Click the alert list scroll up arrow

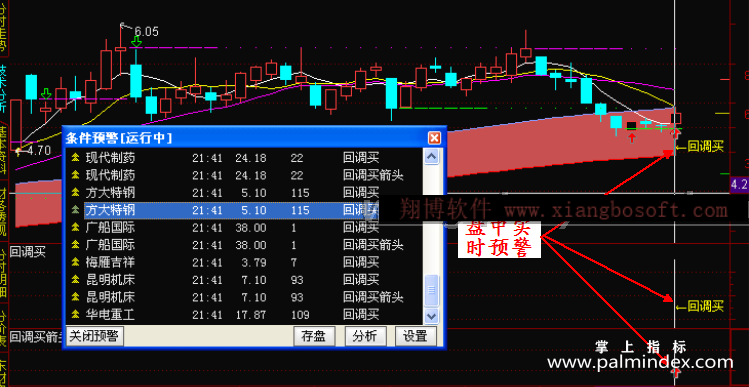(x=431, y=156)
